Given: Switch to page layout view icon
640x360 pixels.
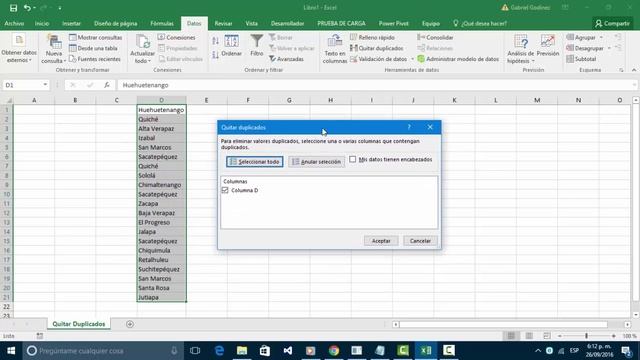Looking at the screenshot, I should coord(529,336).
